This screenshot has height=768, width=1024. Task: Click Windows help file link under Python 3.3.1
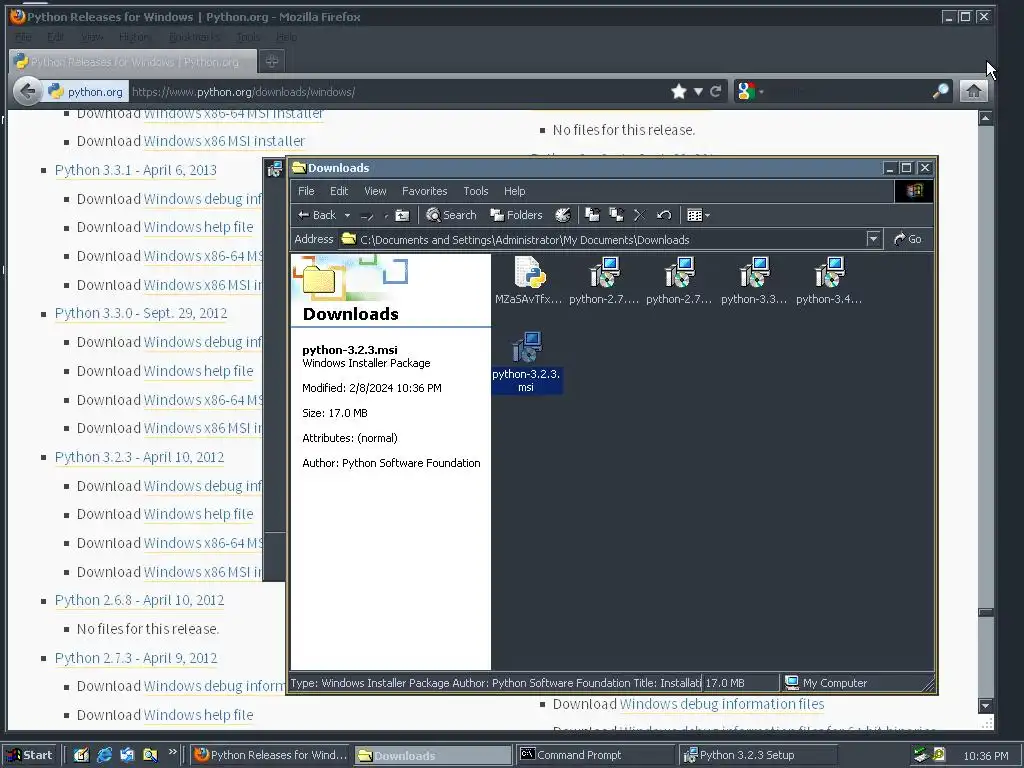pos(198,227)
